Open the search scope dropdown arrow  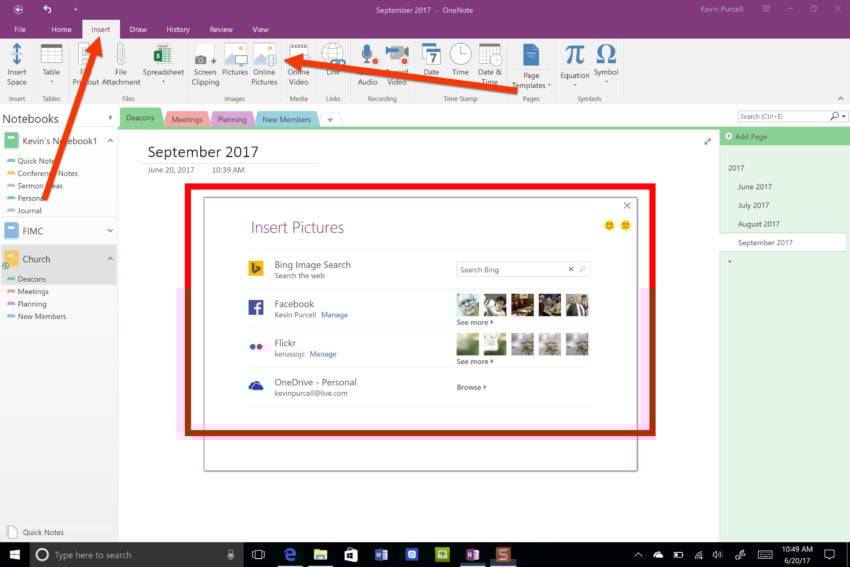tap(844, 116)
